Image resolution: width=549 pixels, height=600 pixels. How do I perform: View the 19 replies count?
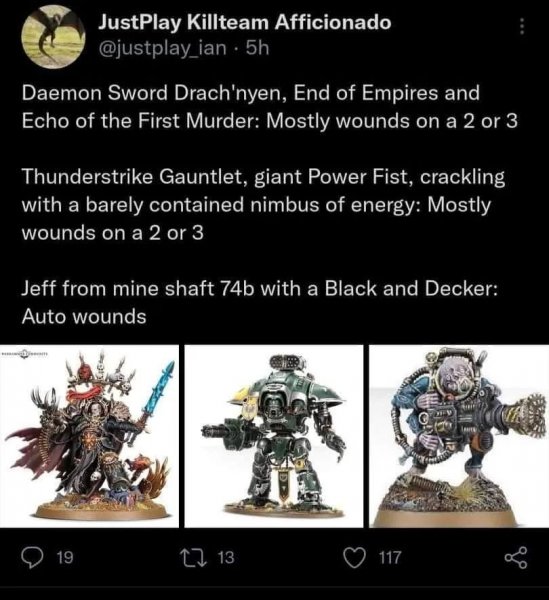(65, 558)
